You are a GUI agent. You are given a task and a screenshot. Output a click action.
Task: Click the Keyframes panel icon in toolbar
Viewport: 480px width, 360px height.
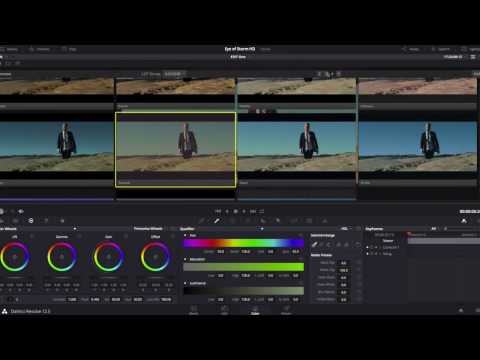[x=464, y=221]
